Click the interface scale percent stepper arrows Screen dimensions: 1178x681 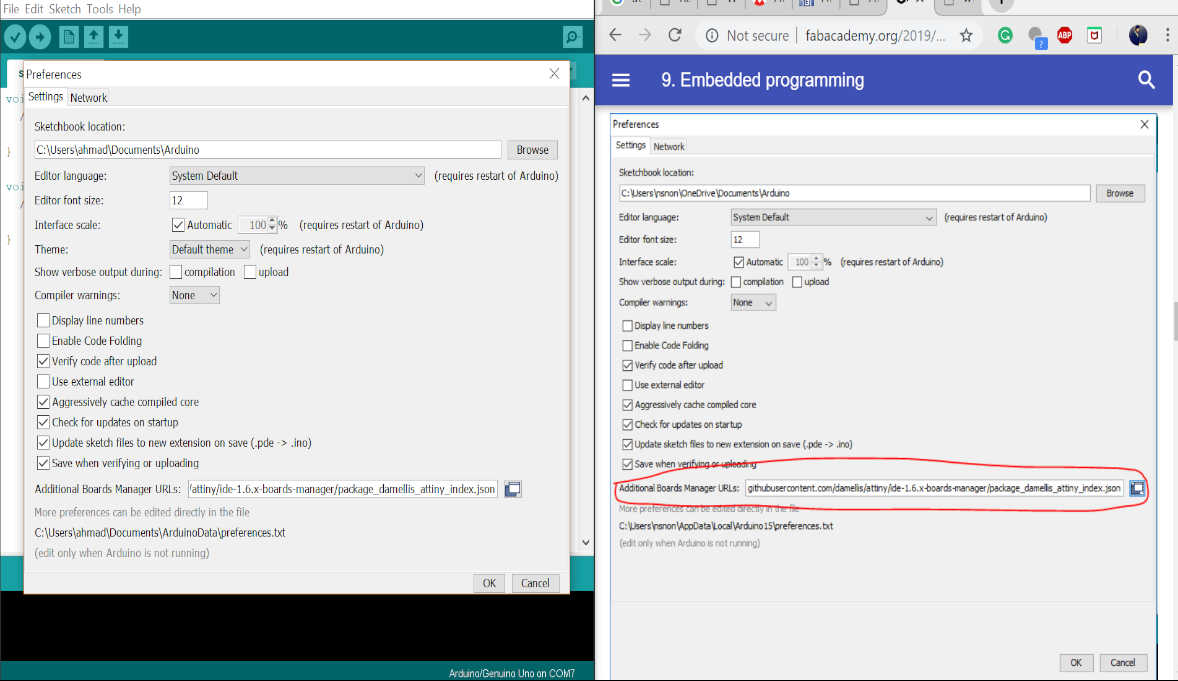click(272, 225)
